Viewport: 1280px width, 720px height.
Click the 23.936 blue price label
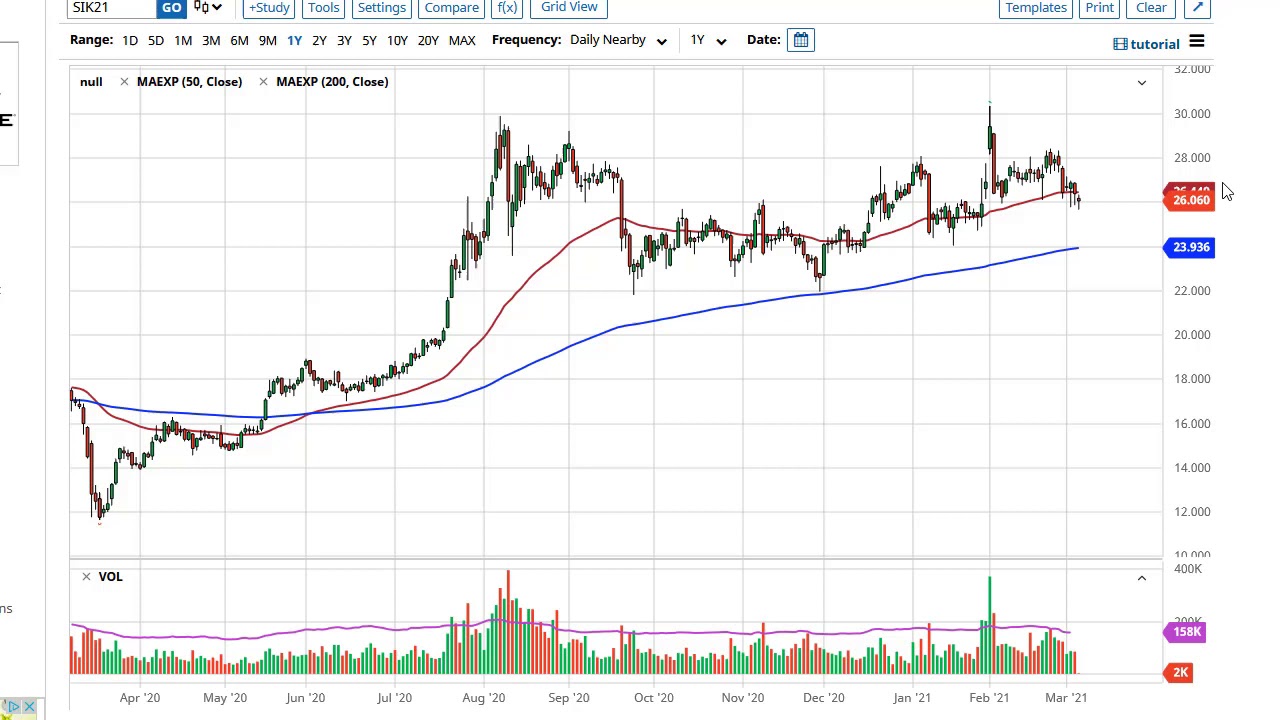[1190, 247]
